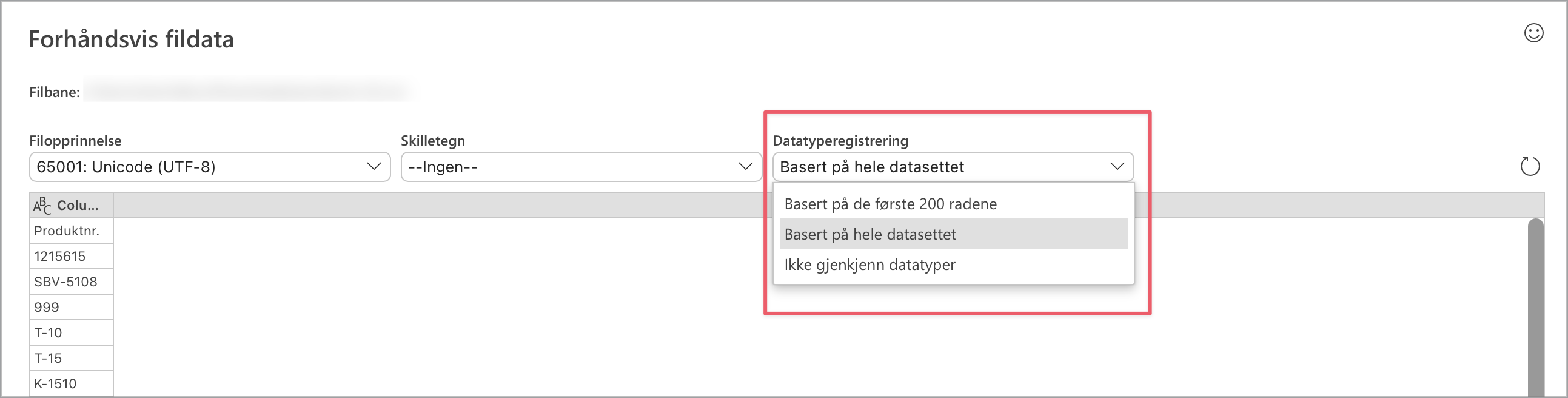This screenshot has width=1568, height=398.
Task: Click the Filopprinnelse dropdown chevron arrow
Action: click(374, 166)
